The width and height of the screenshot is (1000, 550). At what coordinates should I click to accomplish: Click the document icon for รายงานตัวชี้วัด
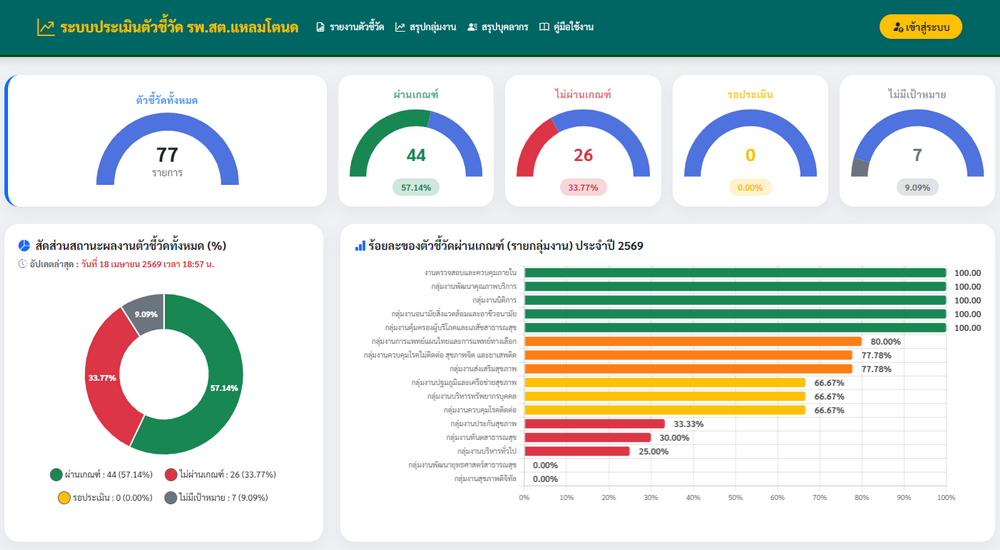[320, 27]
